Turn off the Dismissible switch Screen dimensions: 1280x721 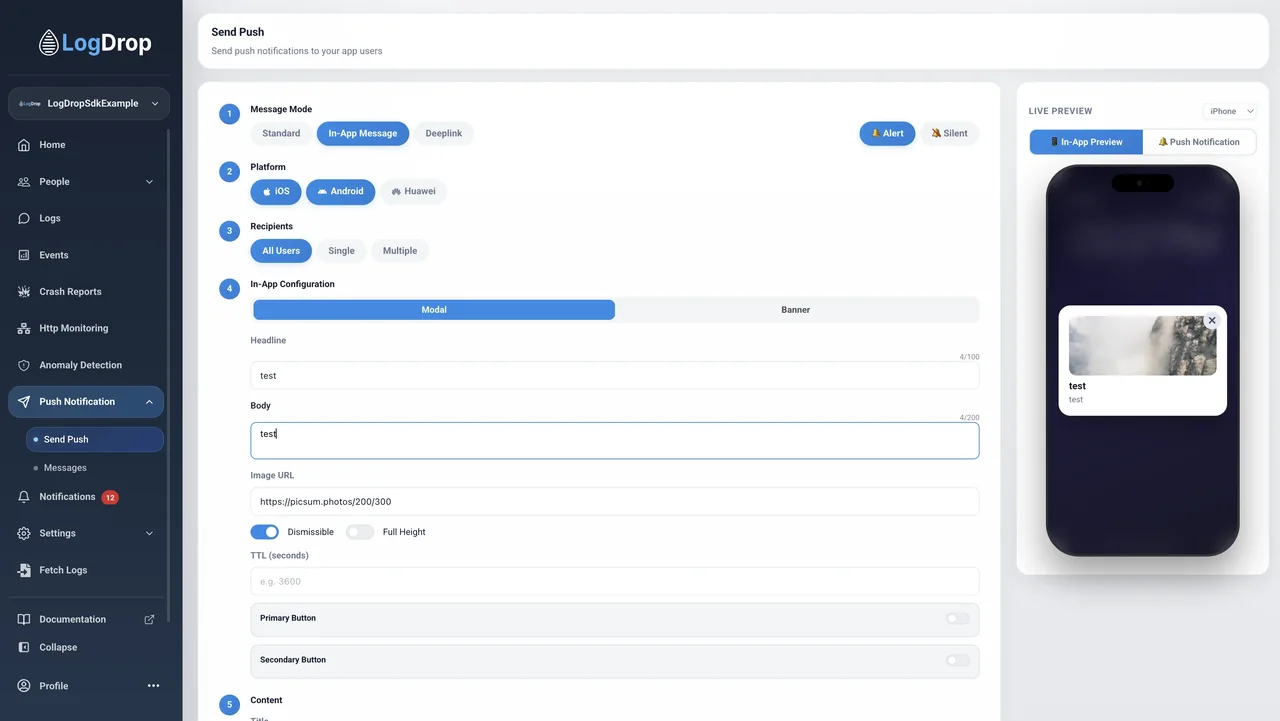tap(264, 532)
